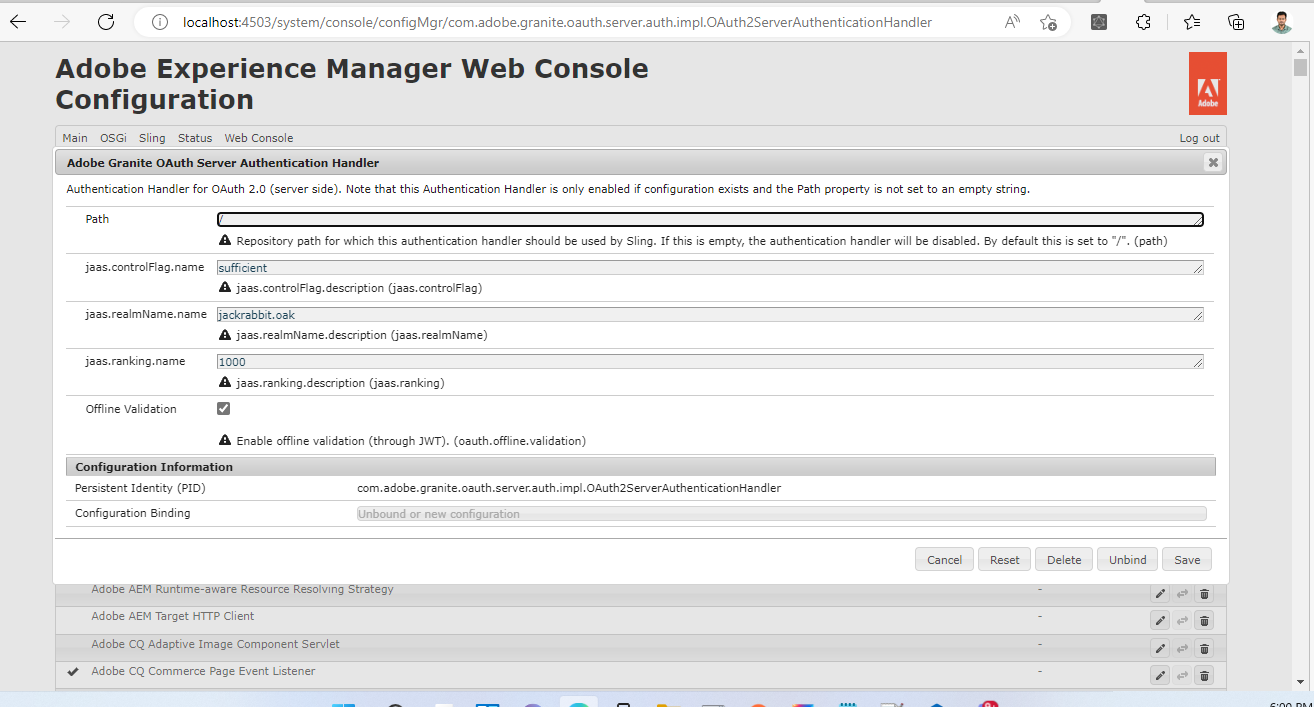This screenshot has height=707, width=1314.
Task: Click the favorites star icon in toolbar
Action: [1190, 21]
